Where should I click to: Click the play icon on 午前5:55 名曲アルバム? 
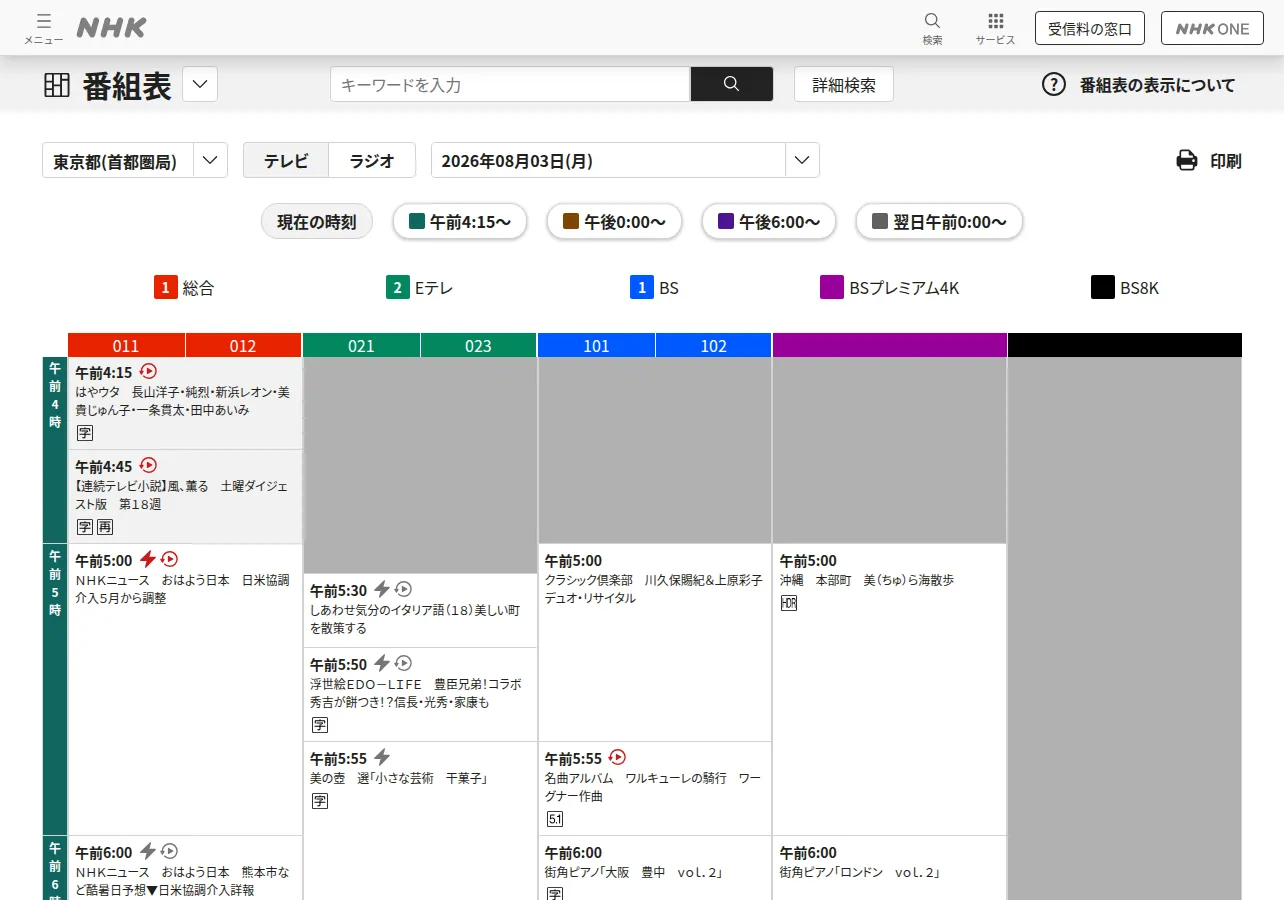click(x=617, y=757)
